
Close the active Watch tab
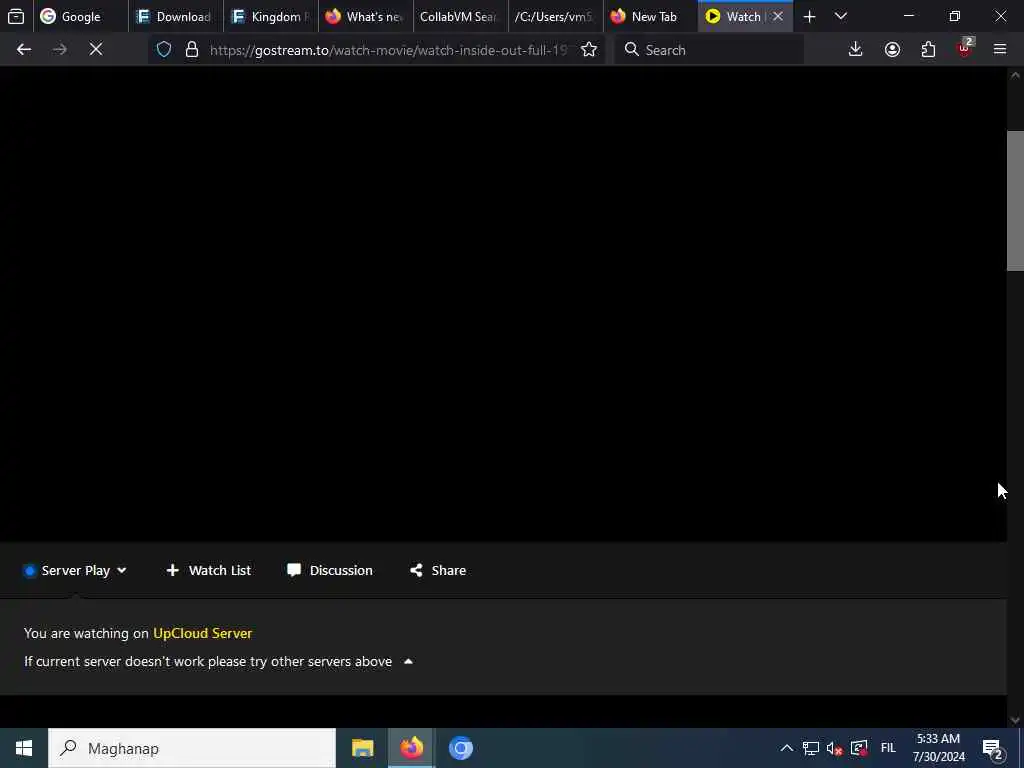[778, 16]
